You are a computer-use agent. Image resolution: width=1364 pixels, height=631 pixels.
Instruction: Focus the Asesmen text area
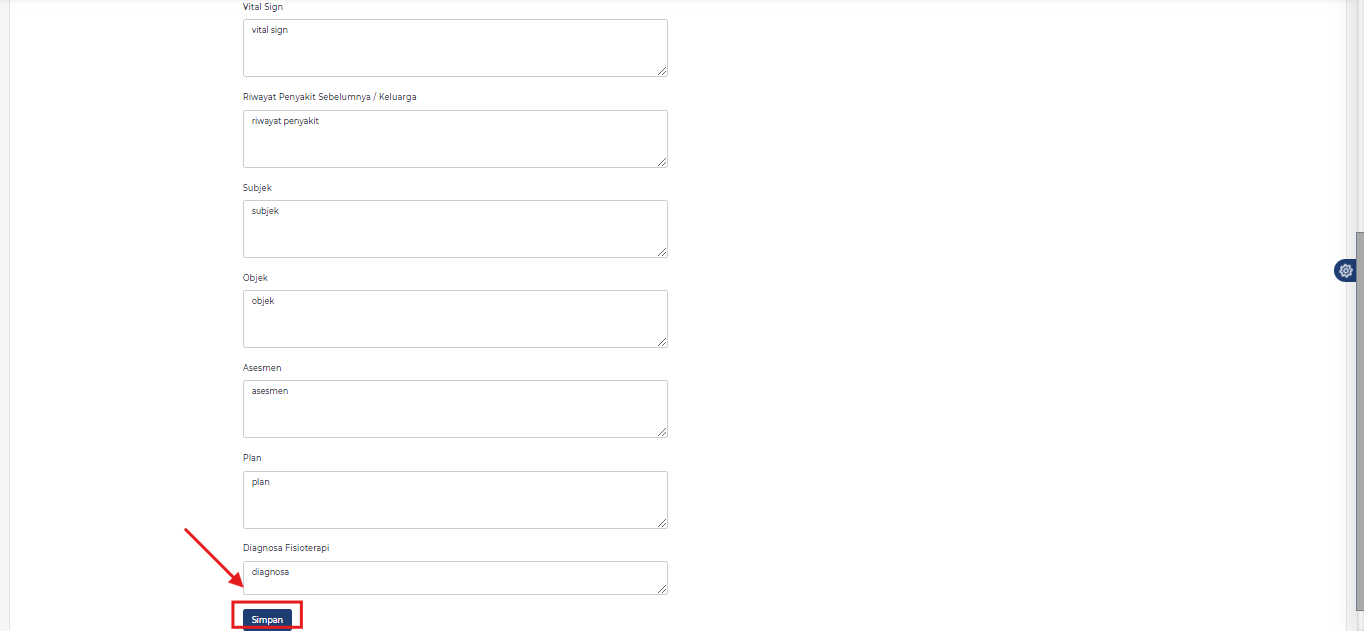point(455,408)
